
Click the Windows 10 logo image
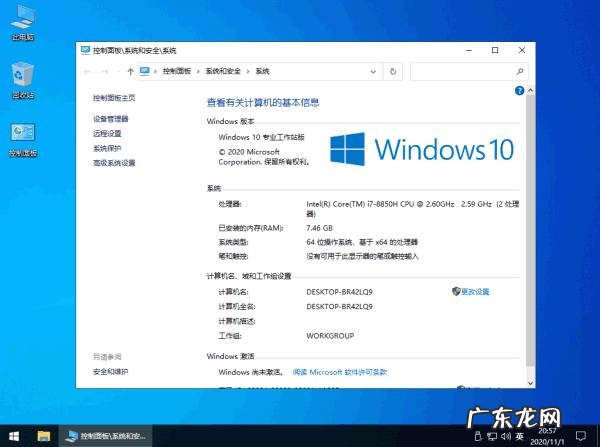click(x=422, y=149)
